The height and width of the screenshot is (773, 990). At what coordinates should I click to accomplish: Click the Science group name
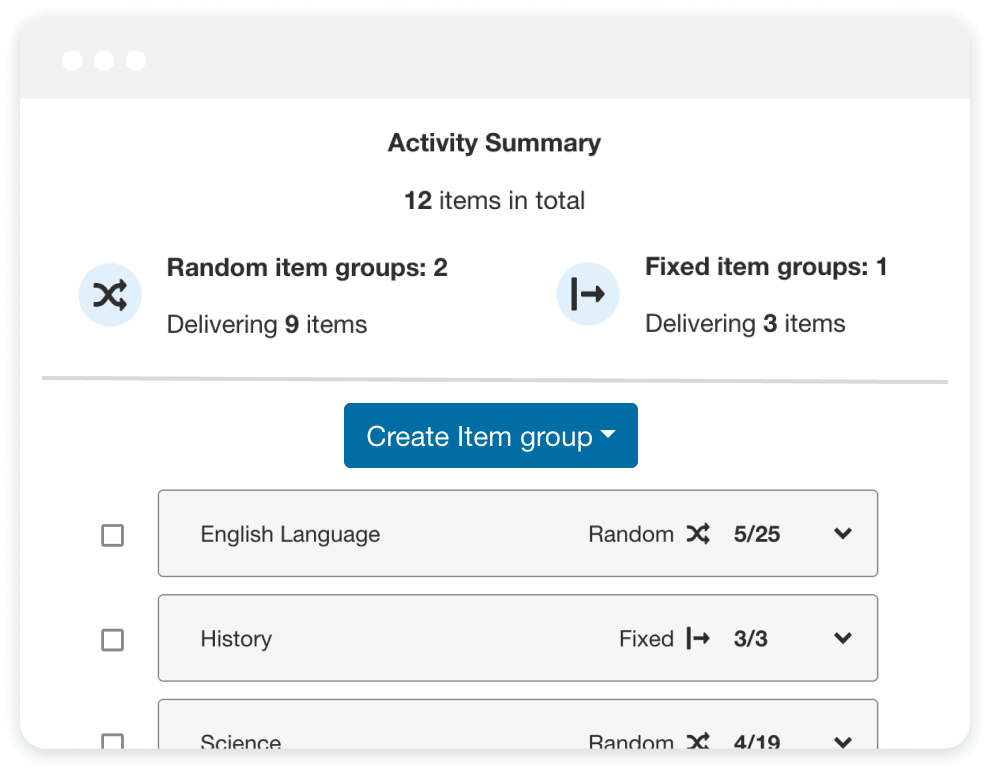click(241, 742)
